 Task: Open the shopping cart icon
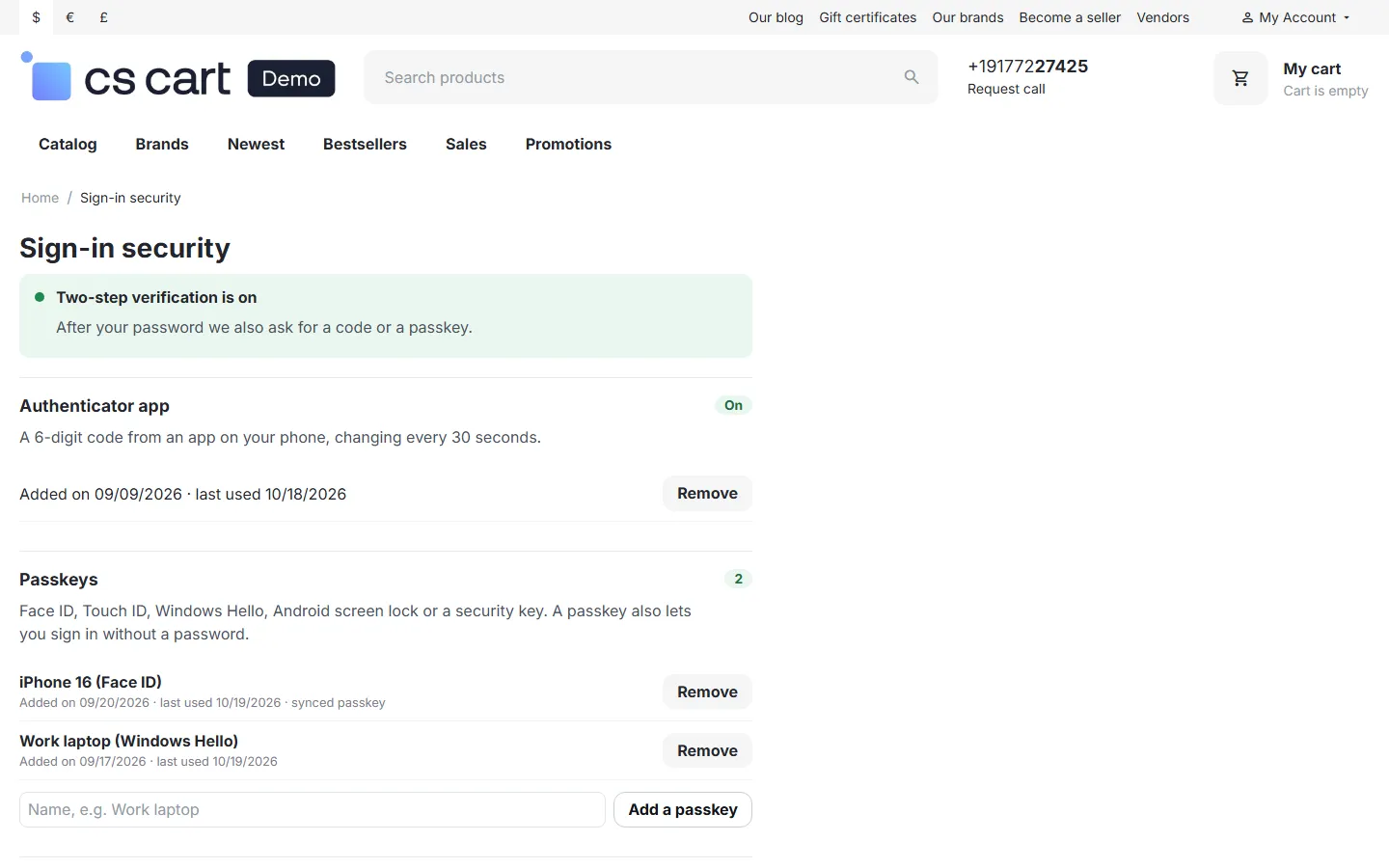tap(1240, 78)
